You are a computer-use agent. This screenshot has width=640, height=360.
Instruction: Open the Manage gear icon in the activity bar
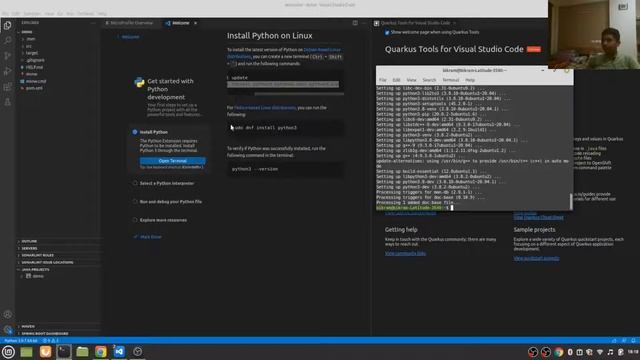[x=7, y=329]
